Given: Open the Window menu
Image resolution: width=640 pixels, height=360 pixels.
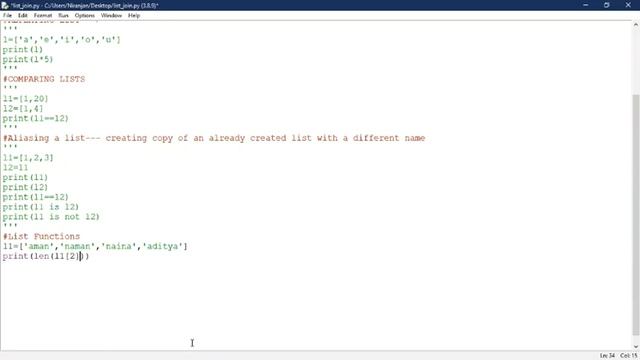Looking at the screenshot, I should coord(111,16).
